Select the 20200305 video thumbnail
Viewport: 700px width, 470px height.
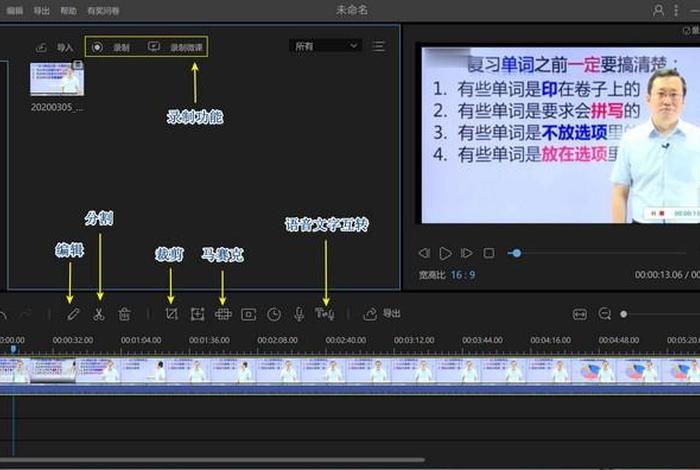pos(57,80)
